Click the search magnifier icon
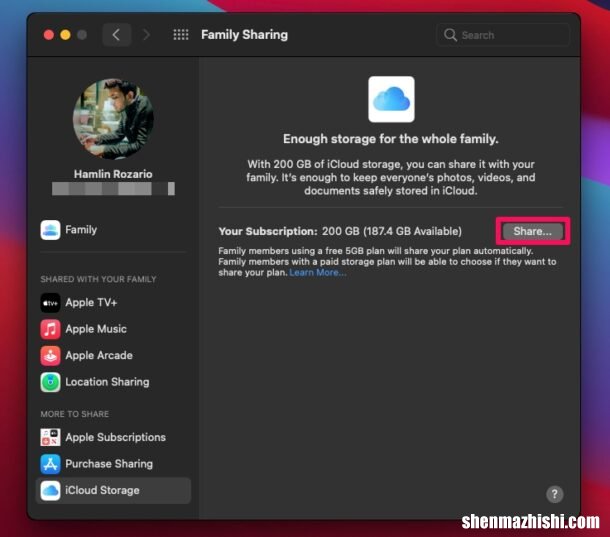Image resolution: width=610 pixels, height=537 pixels. click(450, 35)
